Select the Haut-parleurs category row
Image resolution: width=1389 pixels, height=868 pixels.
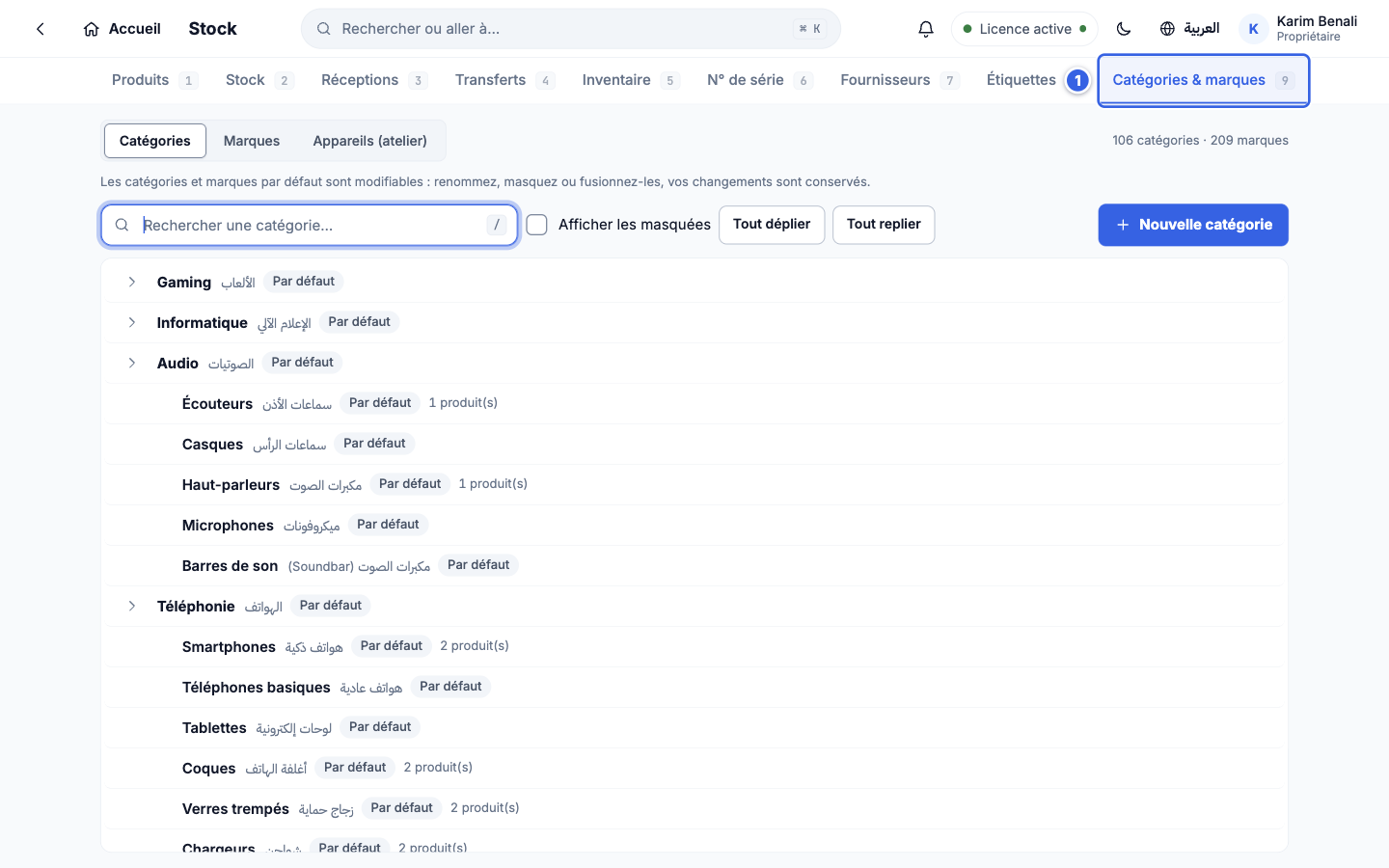pyautogui.click(x=694, y=484)
